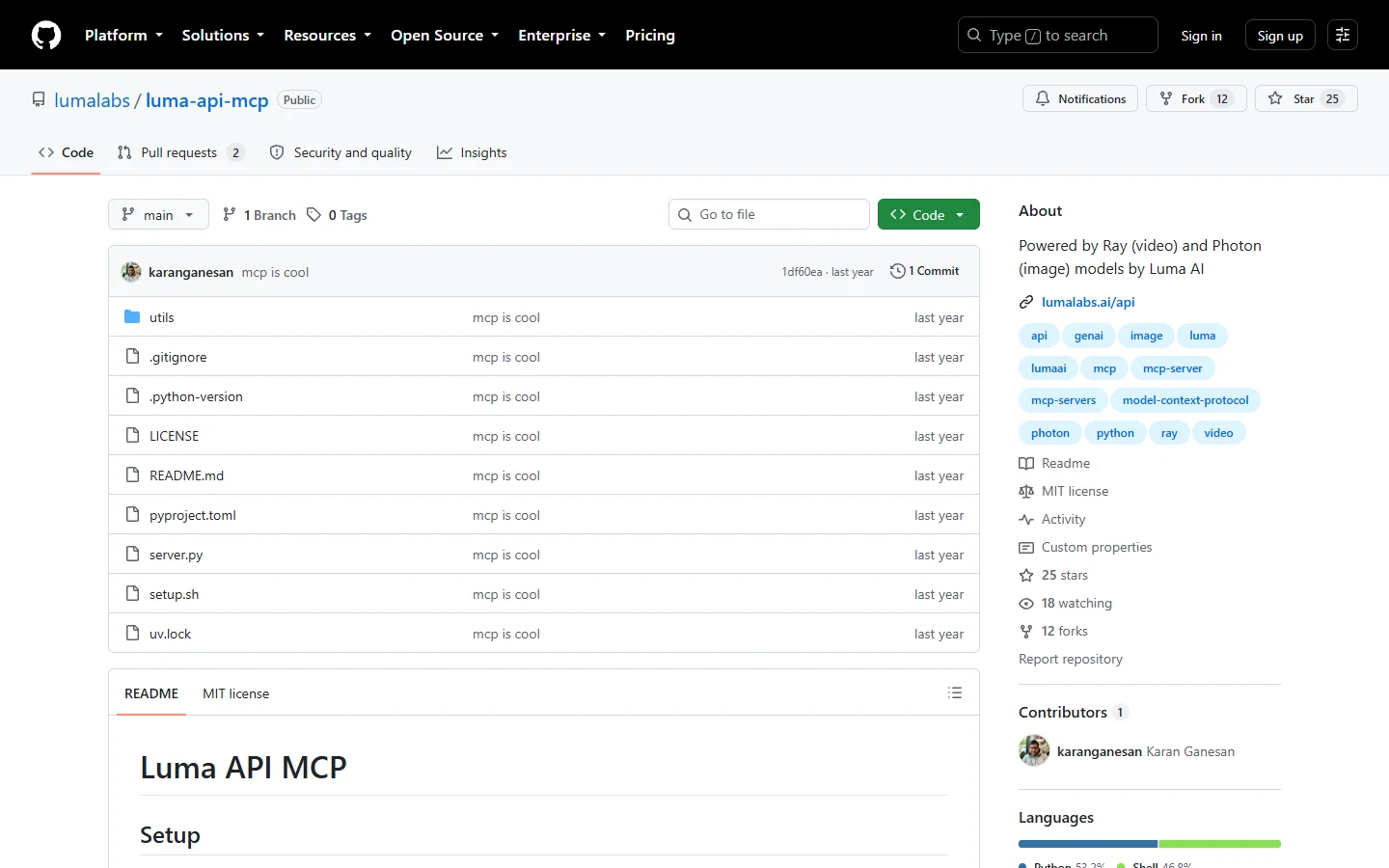Switch to the Code tab

point(66,152)
